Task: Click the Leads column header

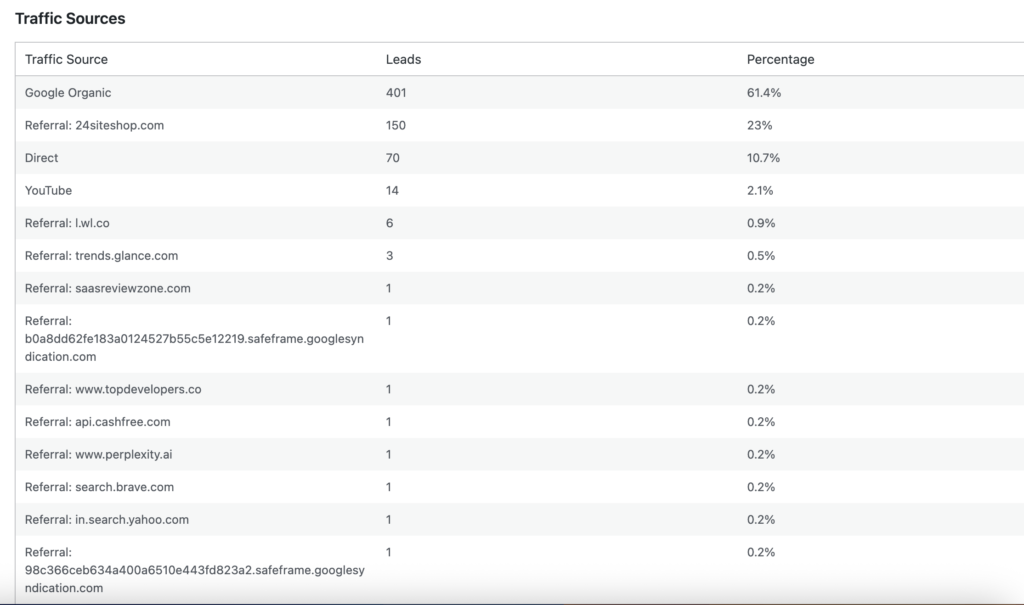Action: tap(403, 60)
